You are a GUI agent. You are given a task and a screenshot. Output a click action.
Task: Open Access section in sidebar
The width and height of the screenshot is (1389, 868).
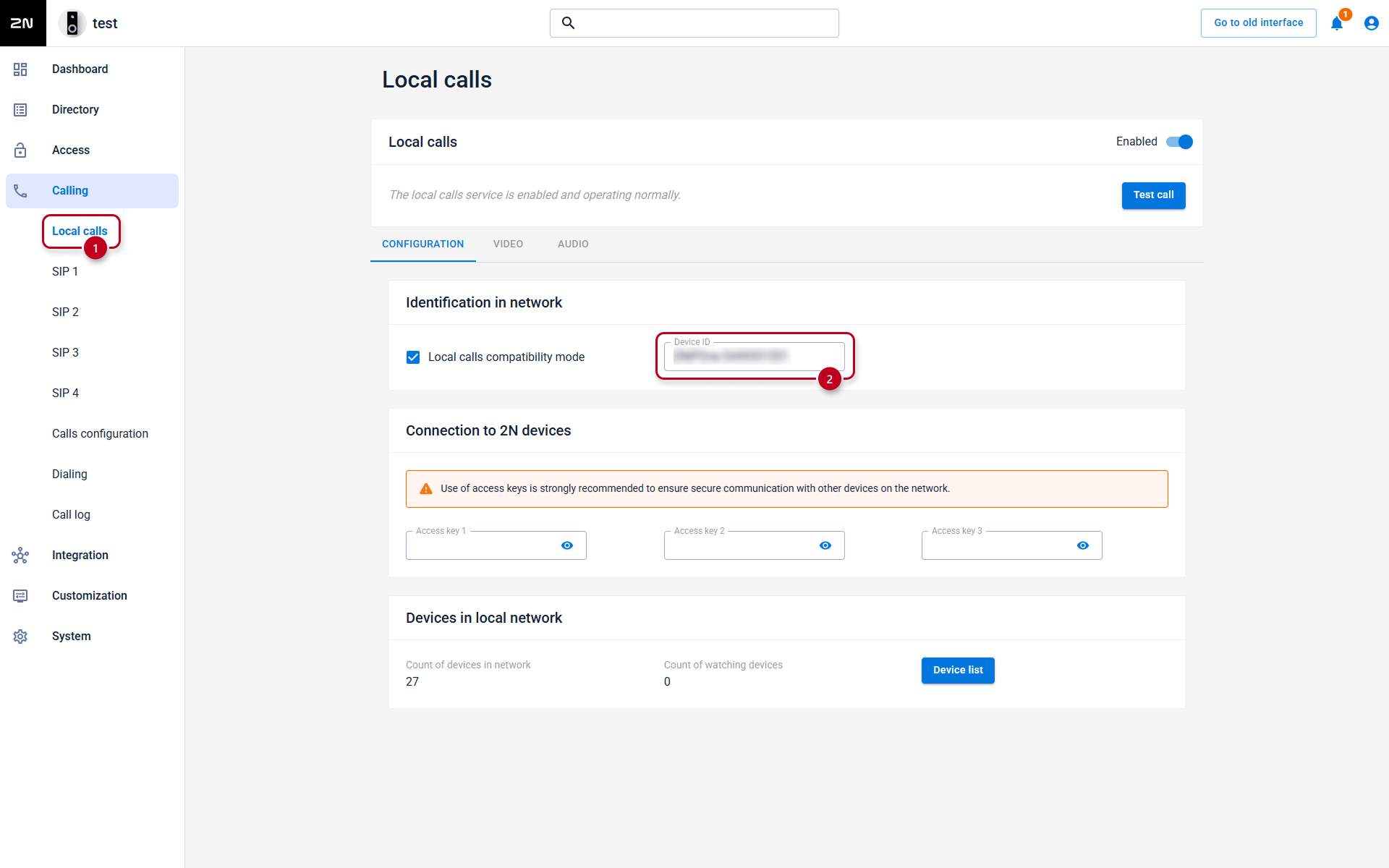(92, 150)
